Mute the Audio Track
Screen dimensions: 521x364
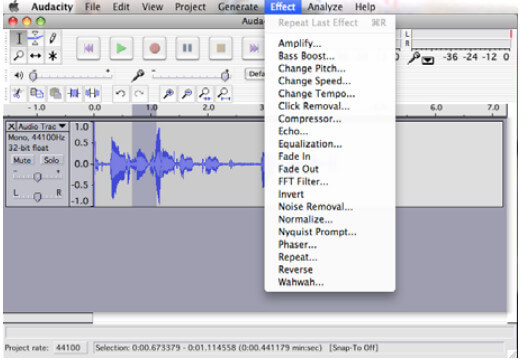point(22,160)
